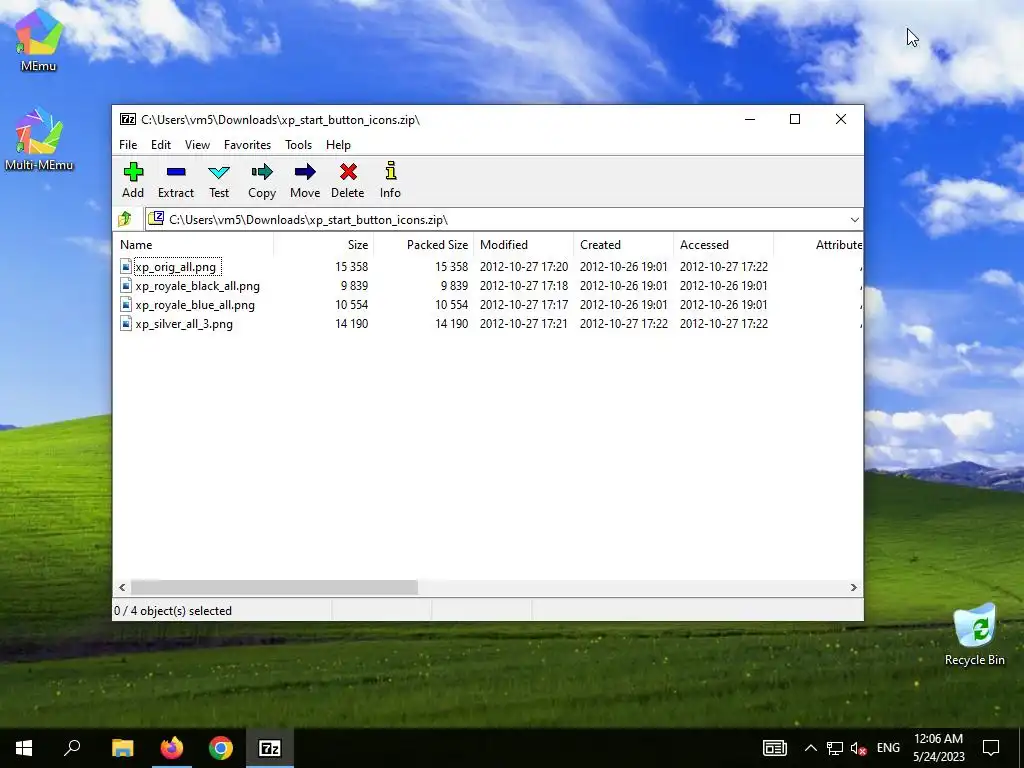Screen dimensions: 1024x768
Task: Sort files by the Size column
Action: (x=323, y=245)
